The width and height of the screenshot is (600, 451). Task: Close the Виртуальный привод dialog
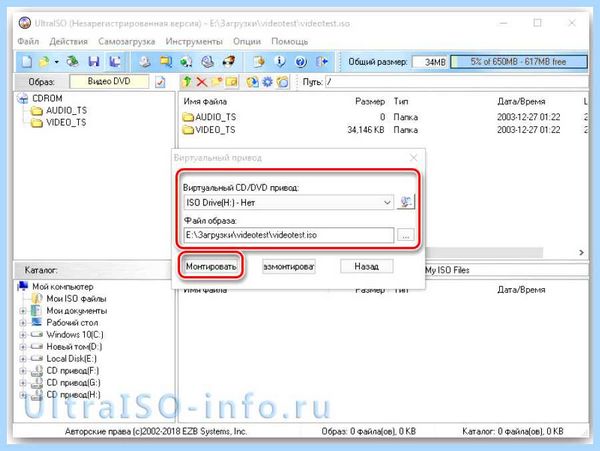tap(413, 158)
